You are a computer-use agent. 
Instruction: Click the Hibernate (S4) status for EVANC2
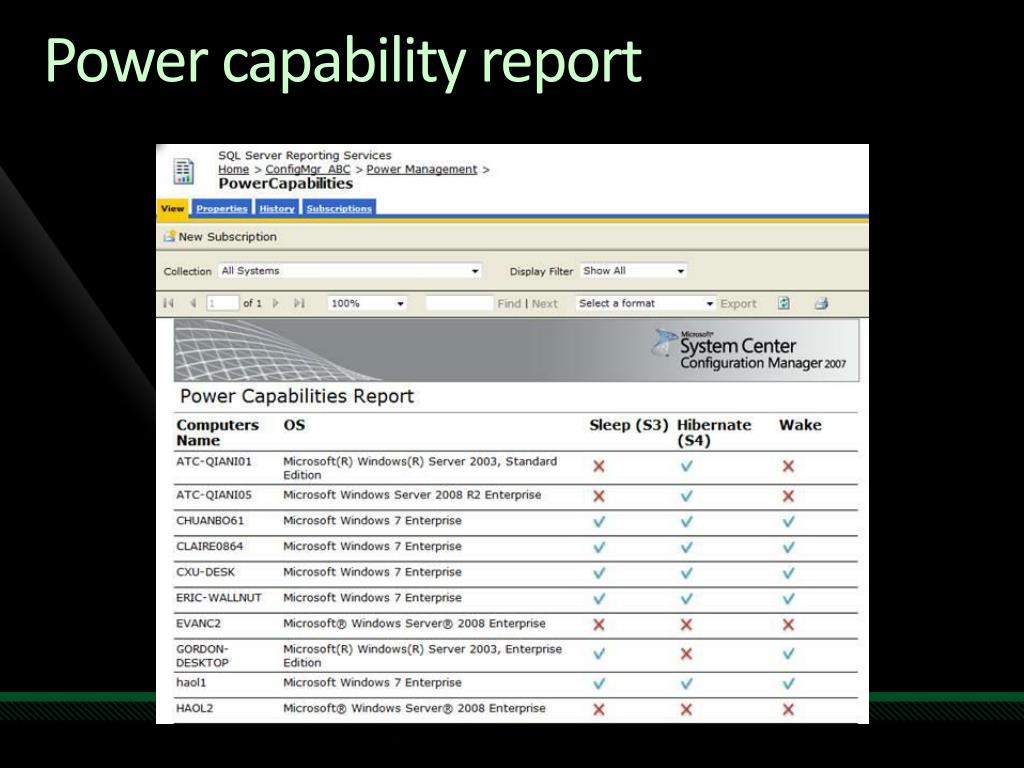[686, 625]
